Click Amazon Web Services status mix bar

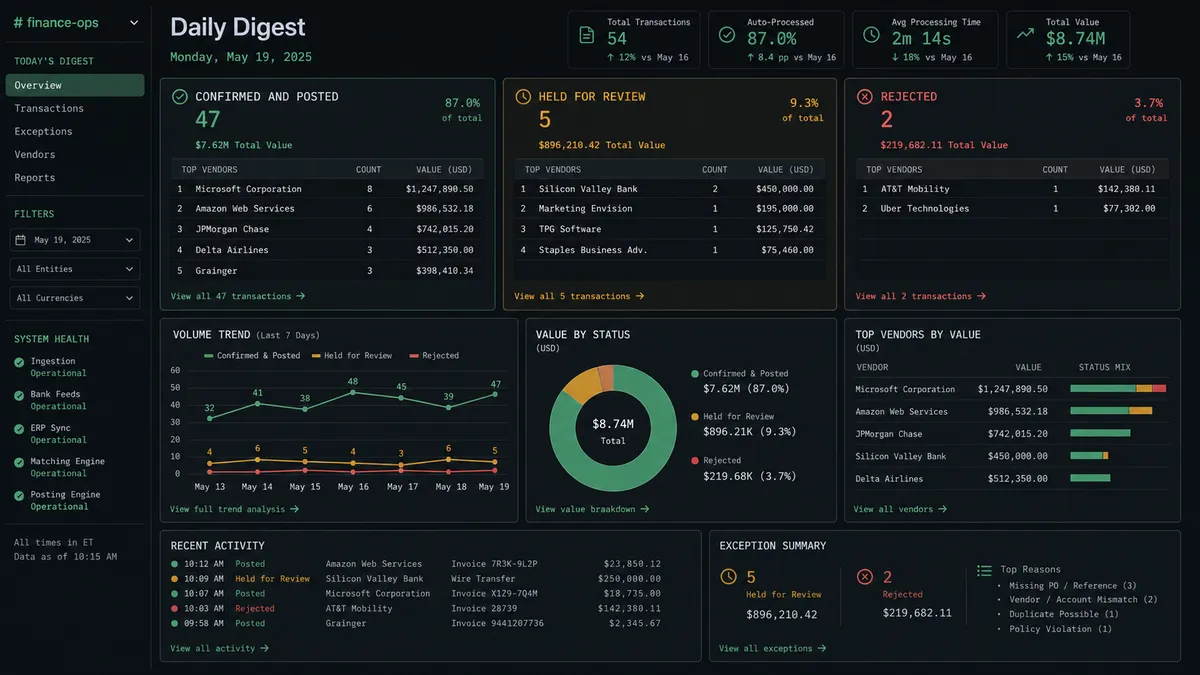tap(1111, 411)
